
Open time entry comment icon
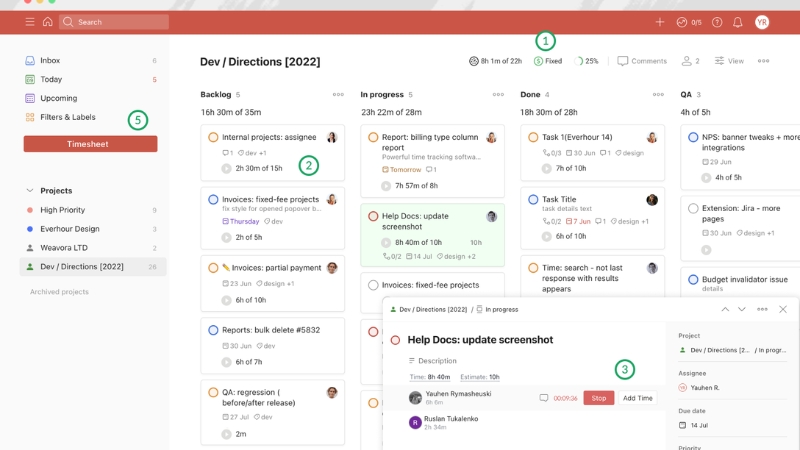click(544, 398)
